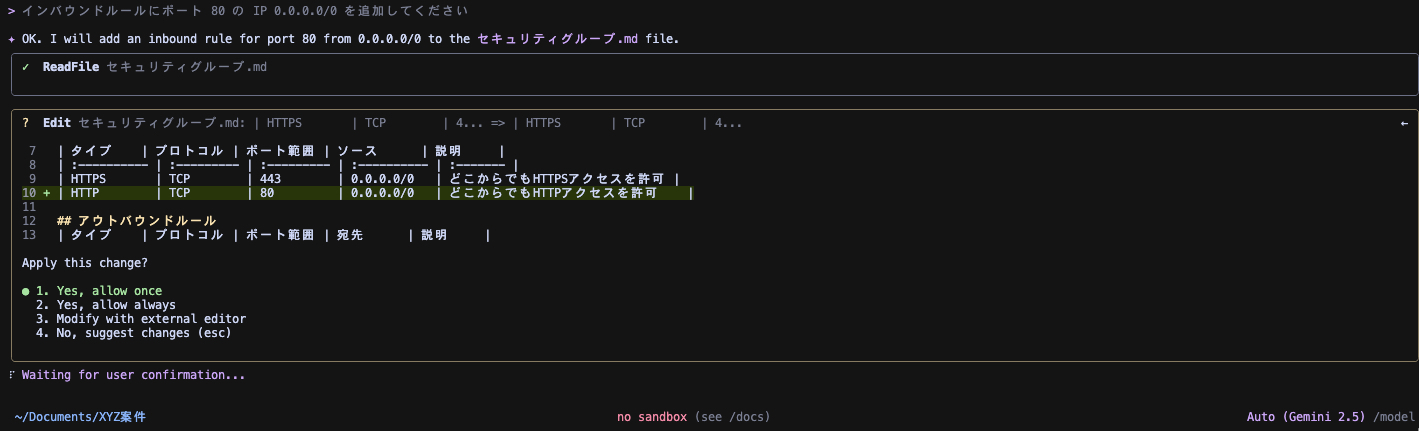Click the sparkle icon before the OK response
This screenshot has width=1419, height=431.
tap(11, 39)
